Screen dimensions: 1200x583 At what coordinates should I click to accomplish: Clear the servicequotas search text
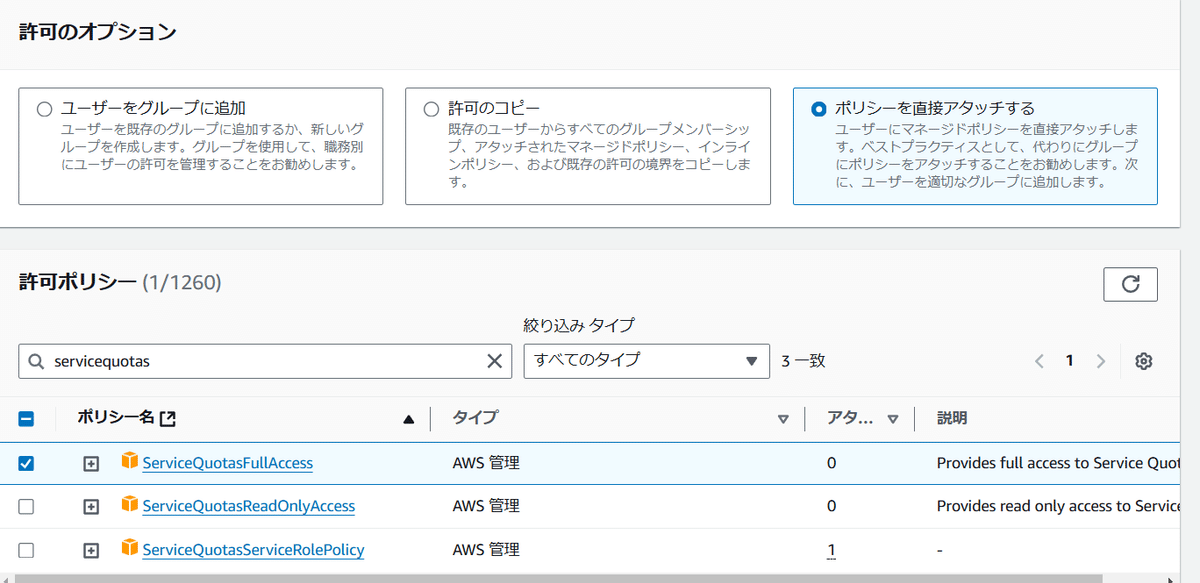(x=494, y=361)
